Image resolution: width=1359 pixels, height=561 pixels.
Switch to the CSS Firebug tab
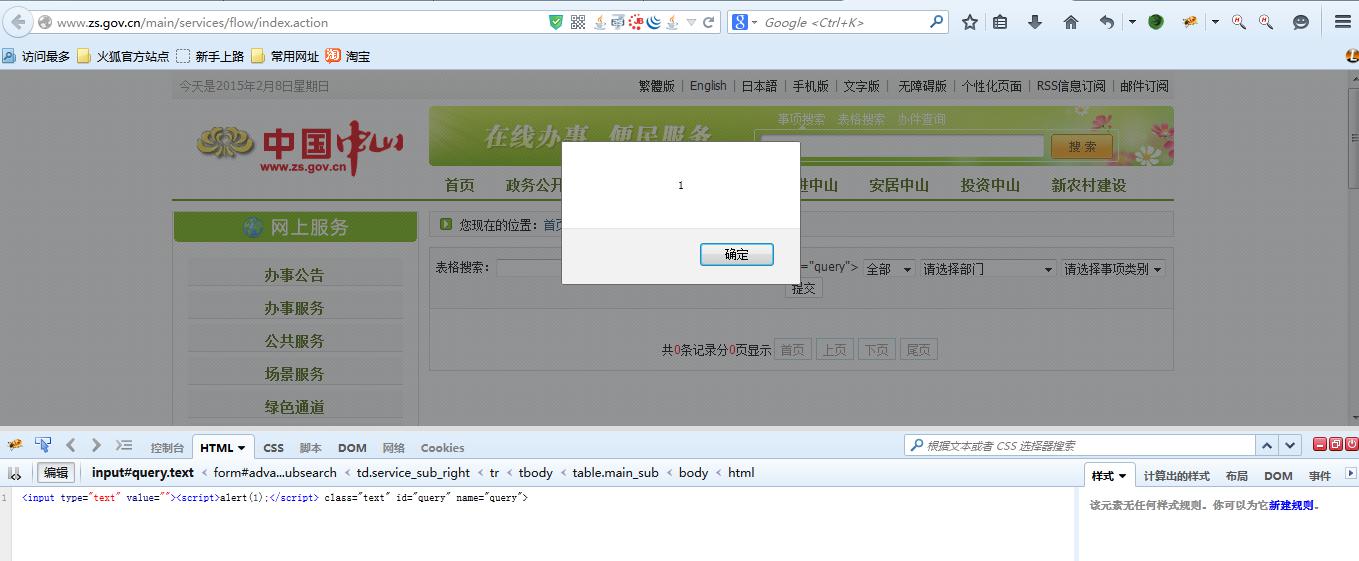click(x=273, y=448)
